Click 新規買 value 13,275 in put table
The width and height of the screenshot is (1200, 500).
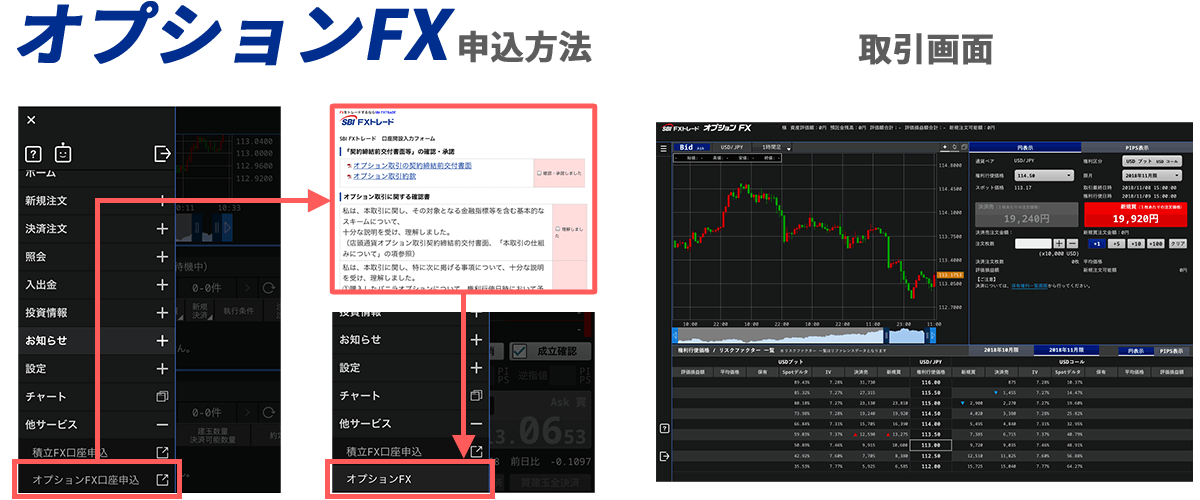898,435
